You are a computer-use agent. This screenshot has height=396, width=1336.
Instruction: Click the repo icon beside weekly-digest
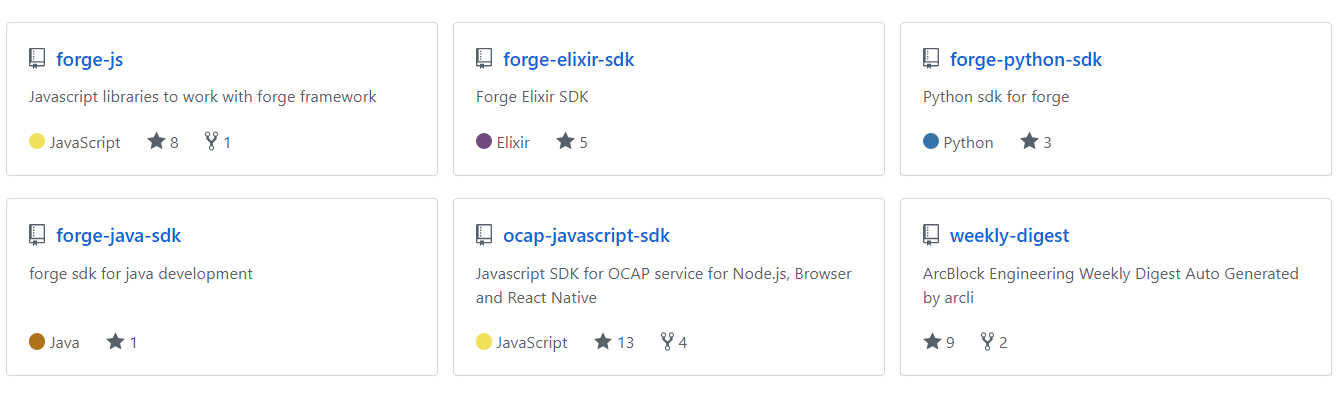(931, 235)
